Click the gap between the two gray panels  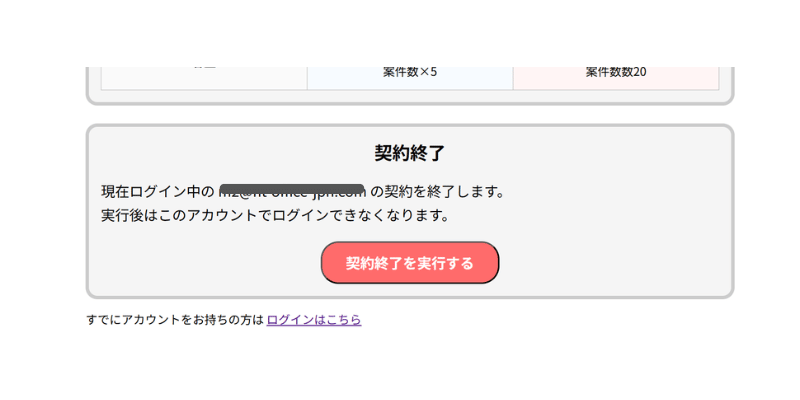pos(410,115)
